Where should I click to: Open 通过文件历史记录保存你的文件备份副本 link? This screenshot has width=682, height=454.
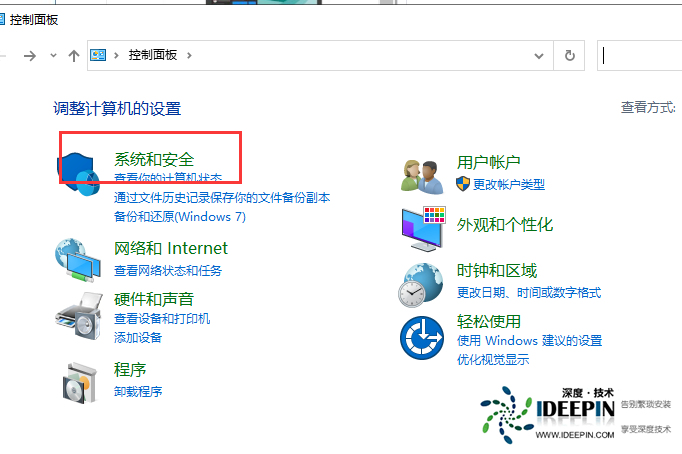point(222,197)
